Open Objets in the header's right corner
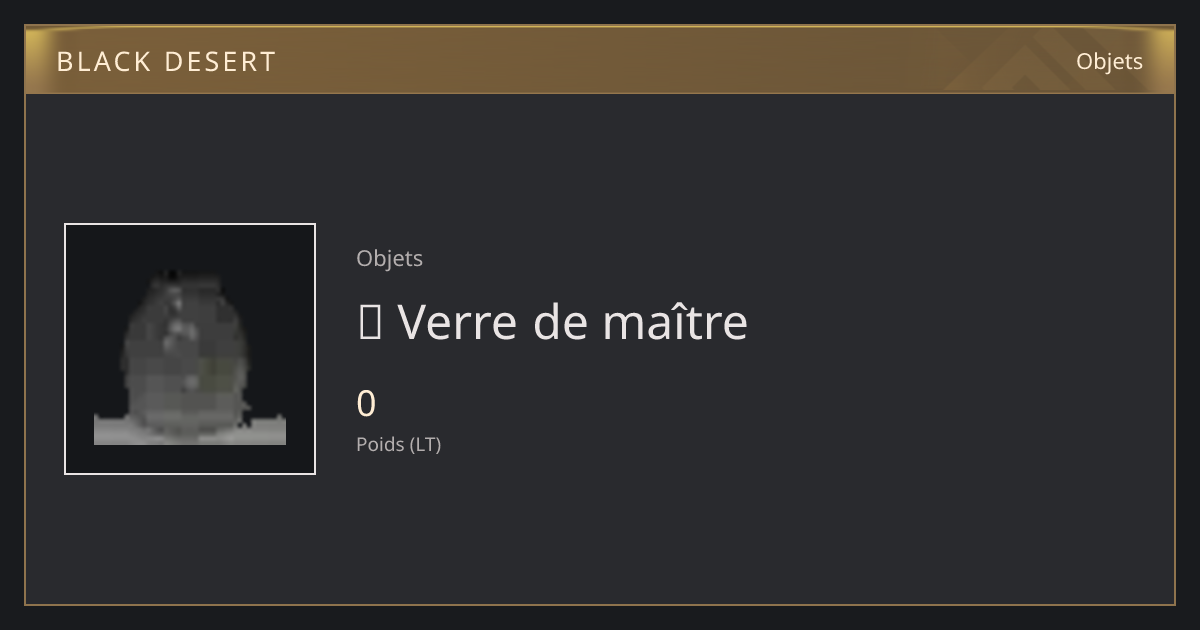 pos(1109,61)
